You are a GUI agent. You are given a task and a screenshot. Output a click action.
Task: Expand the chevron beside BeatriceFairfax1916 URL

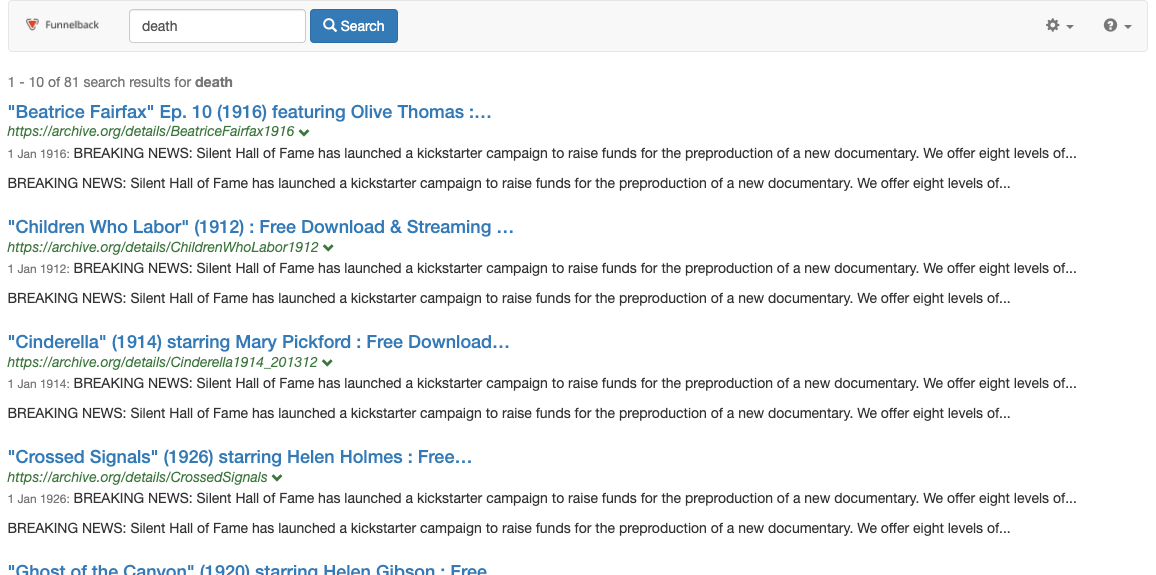point(304,132)
